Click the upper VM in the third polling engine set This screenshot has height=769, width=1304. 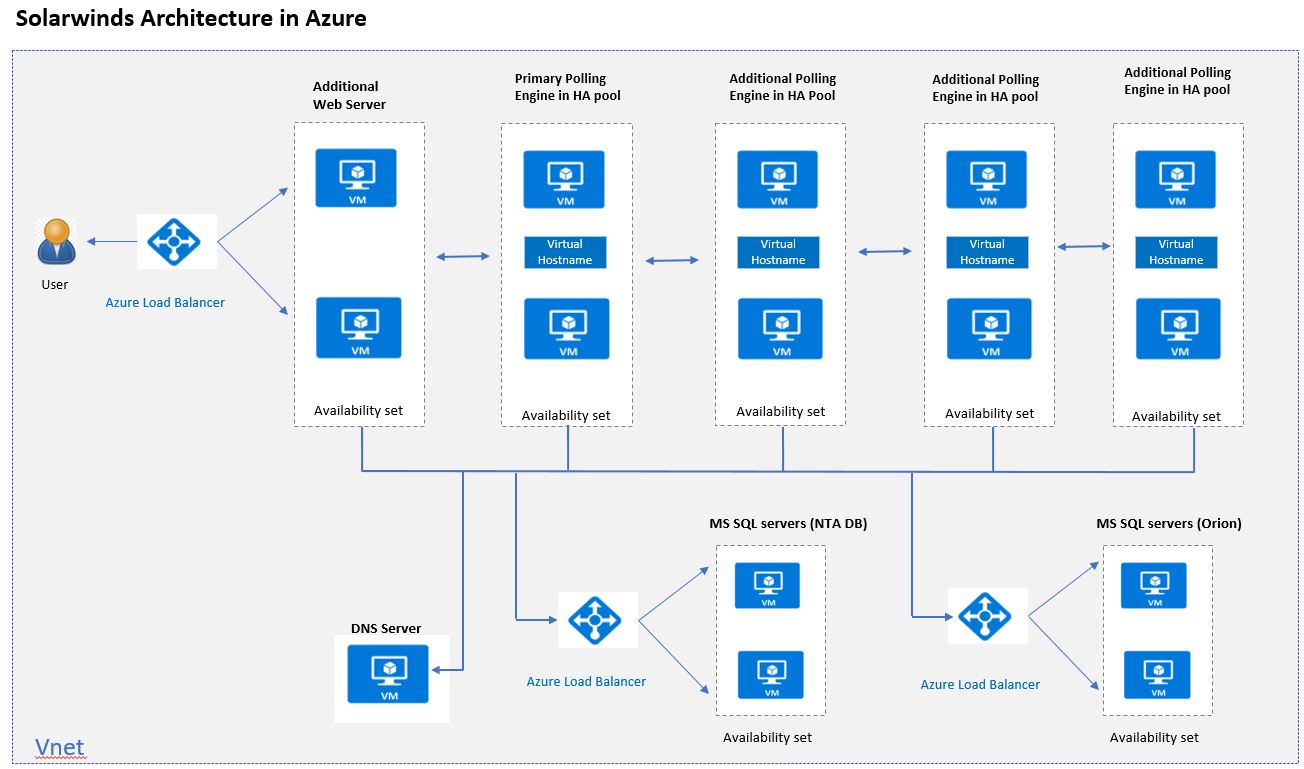tap(987, 180)
